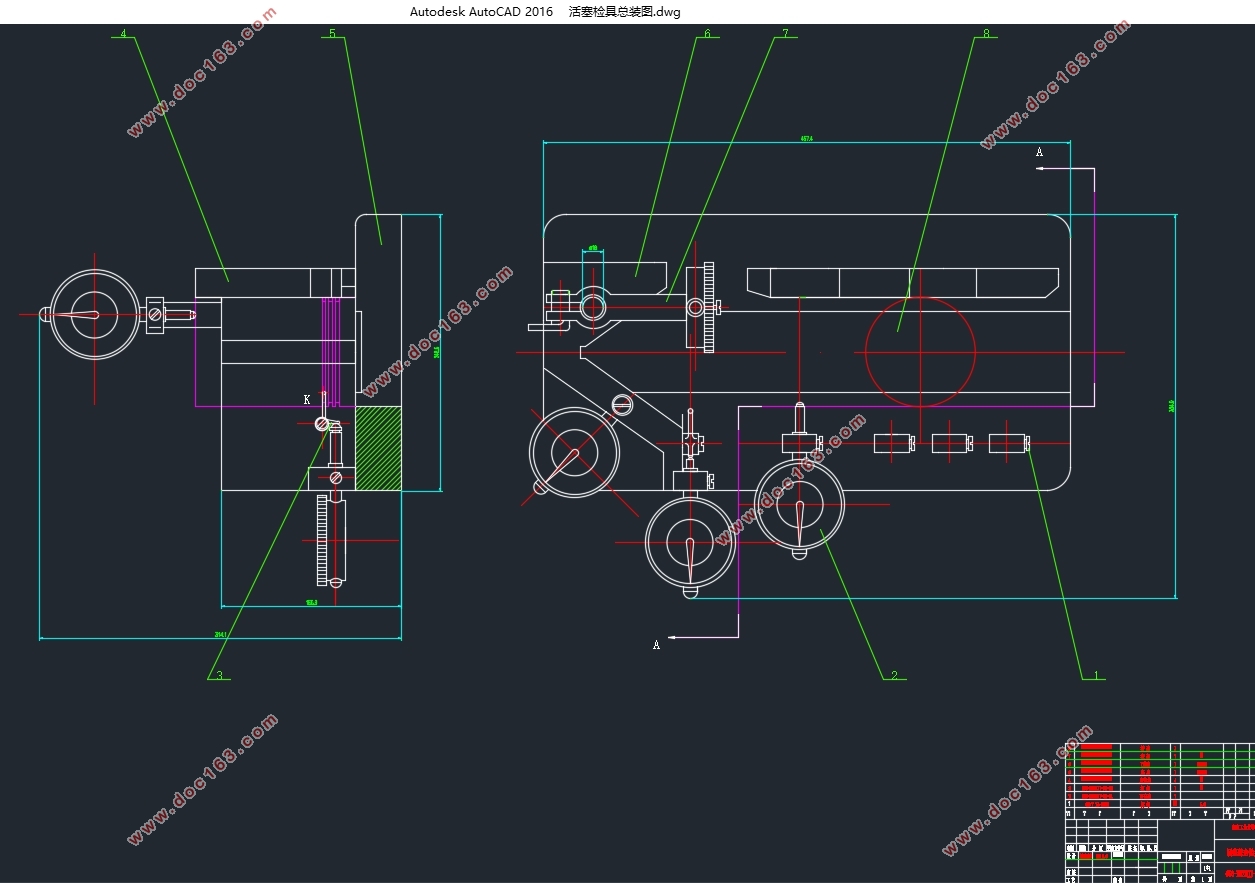Select the part number 1 label
Screen dimensions: 1255x883
click(x=1095, y=675)
